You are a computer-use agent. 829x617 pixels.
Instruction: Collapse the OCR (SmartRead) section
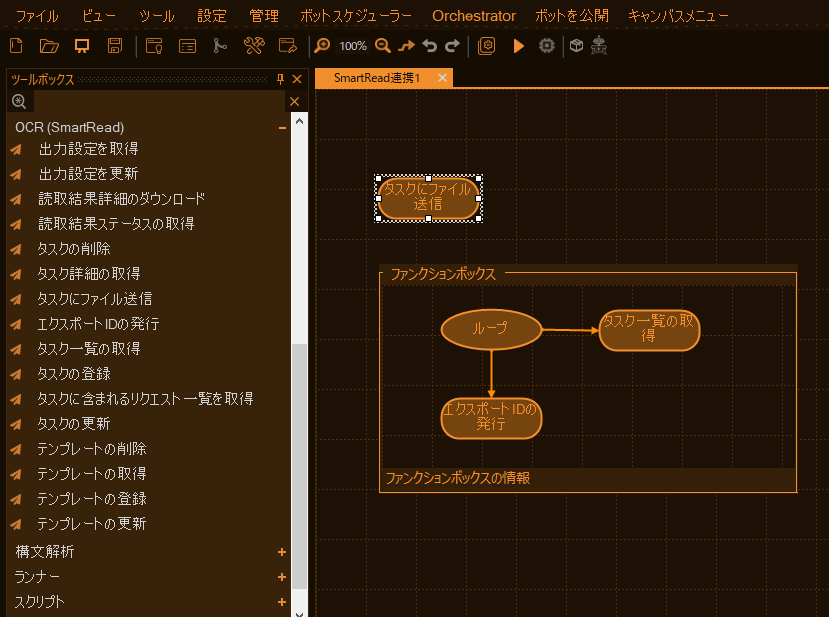(x=282, y=128)
